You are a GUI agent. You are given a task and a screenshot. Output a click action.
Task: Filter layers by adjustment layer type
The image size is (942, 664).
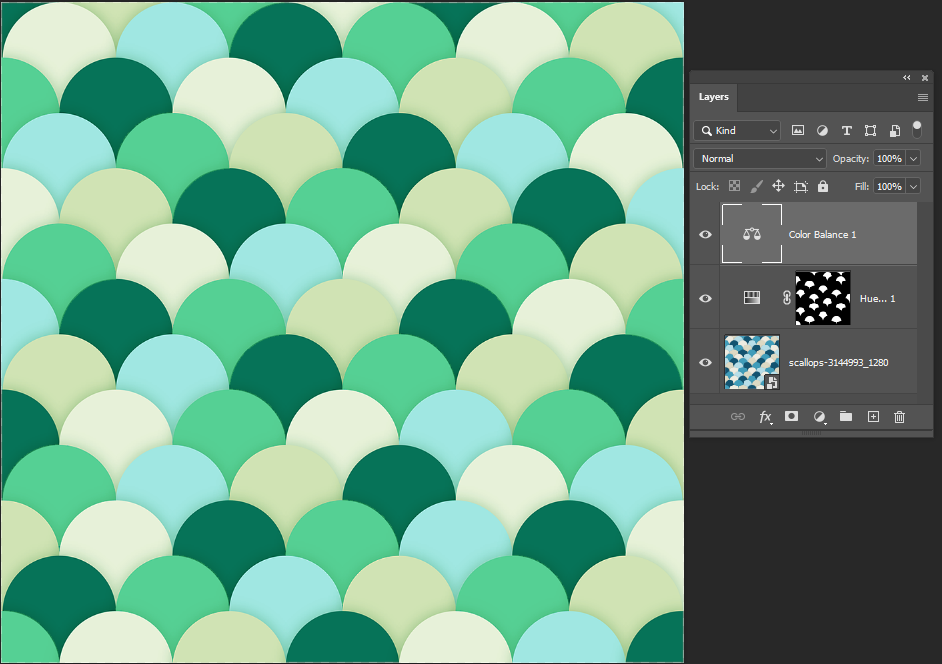[x=822, y=130]
